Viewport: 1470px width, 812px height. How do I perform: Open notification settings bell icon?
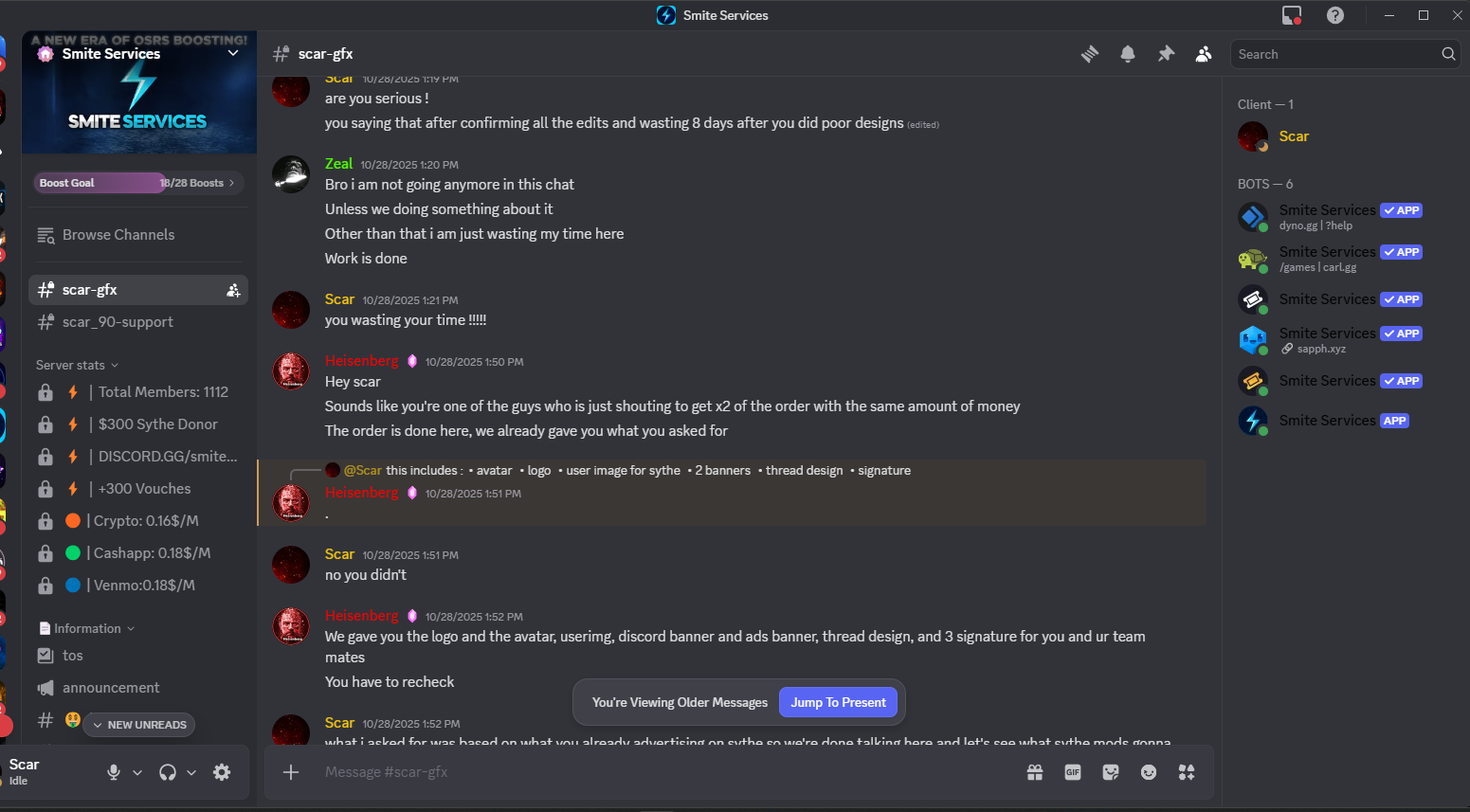point(1128,54)
